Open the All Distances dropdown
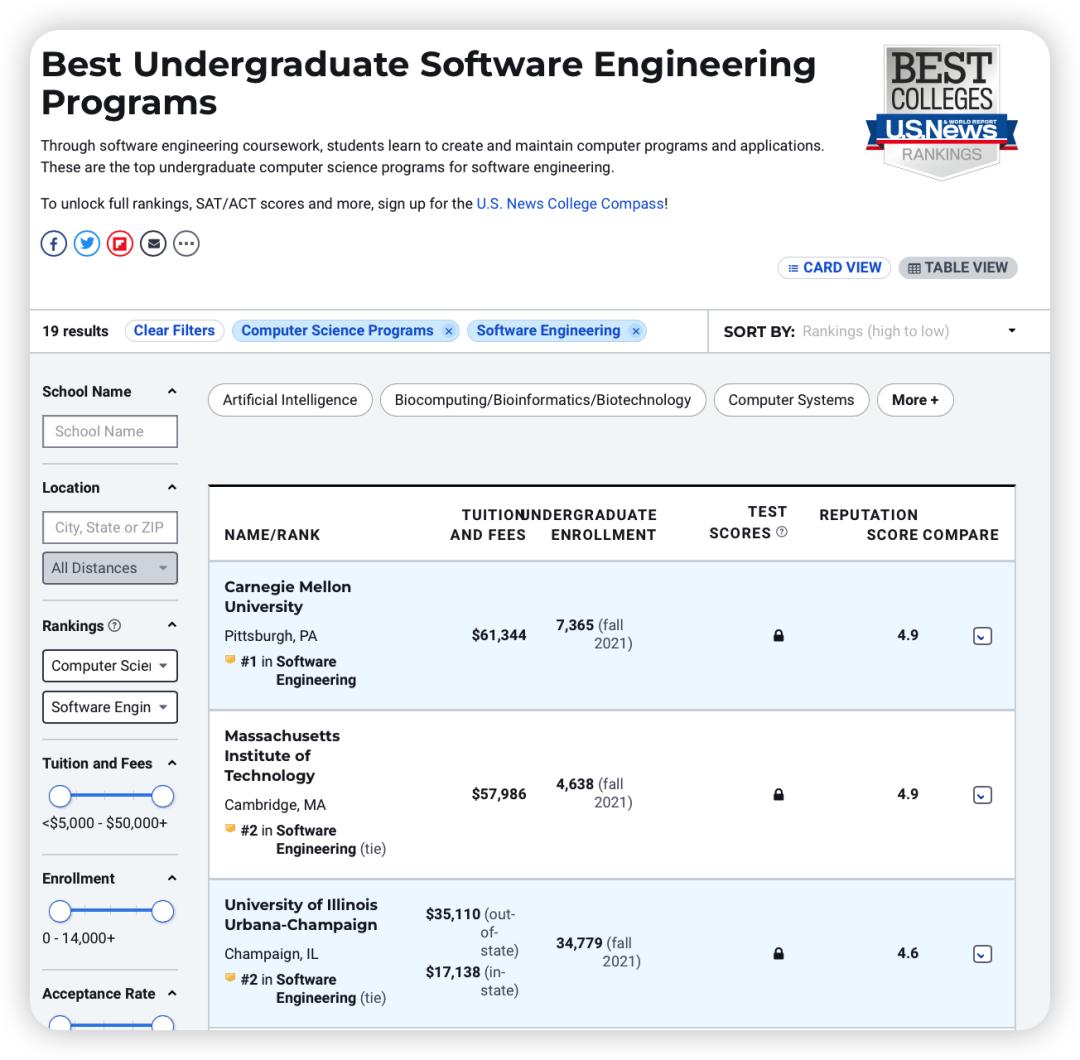Screen dimensions: 1080x1060 pyautogui.click(x=109, y=568)
